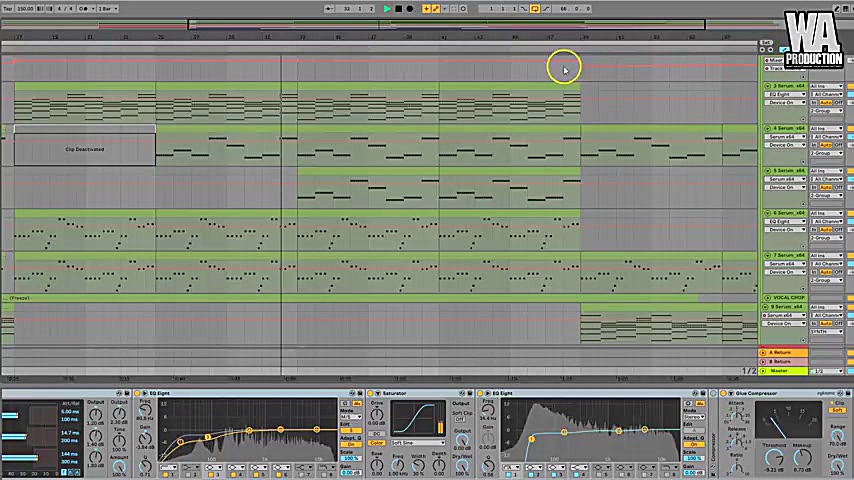The height and width of the screenshot is (480, 854).
Task: Open first EQ Eight M/S mode dropdown
Action: point(351,417)
